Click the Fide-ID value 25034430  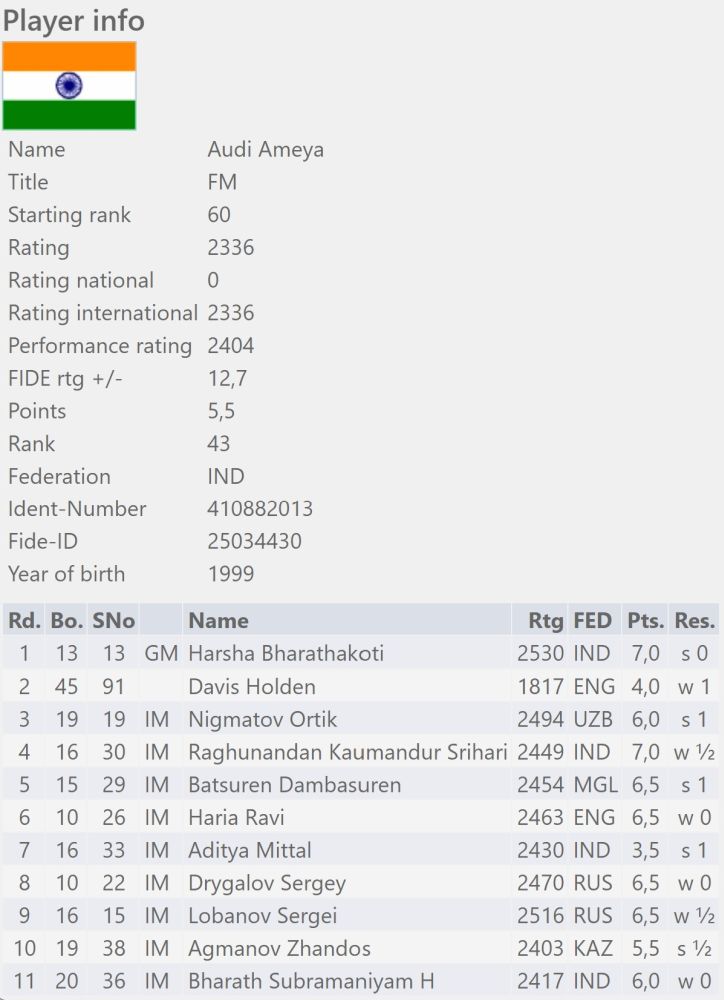(254, 542)
